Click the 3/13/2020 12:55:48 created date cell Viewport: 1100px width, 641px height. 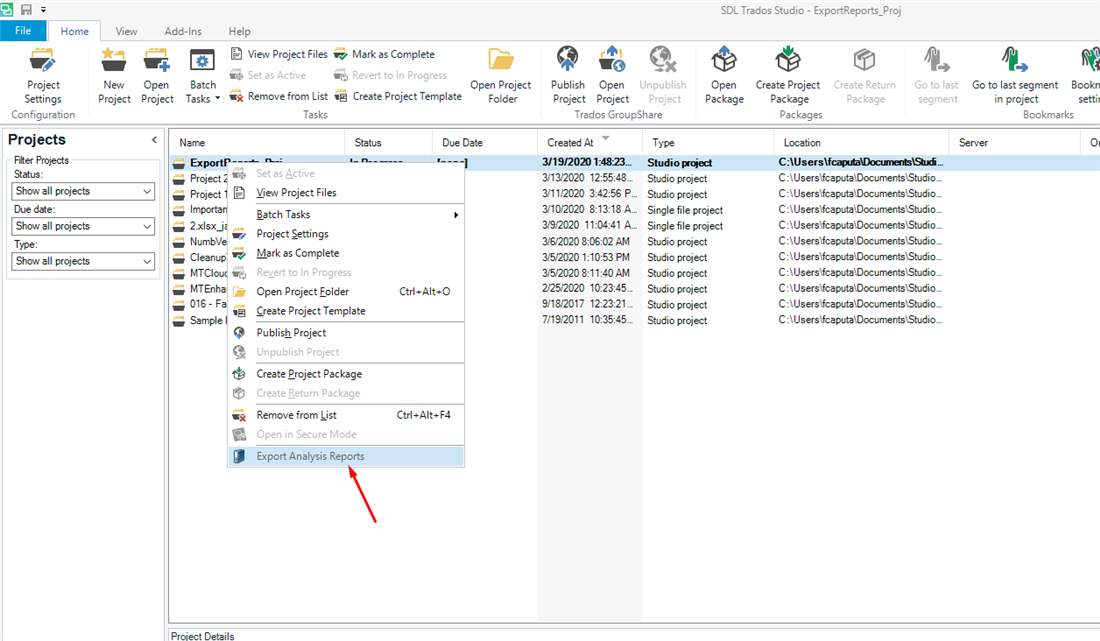pyautogui.click(x=589, y=178)
